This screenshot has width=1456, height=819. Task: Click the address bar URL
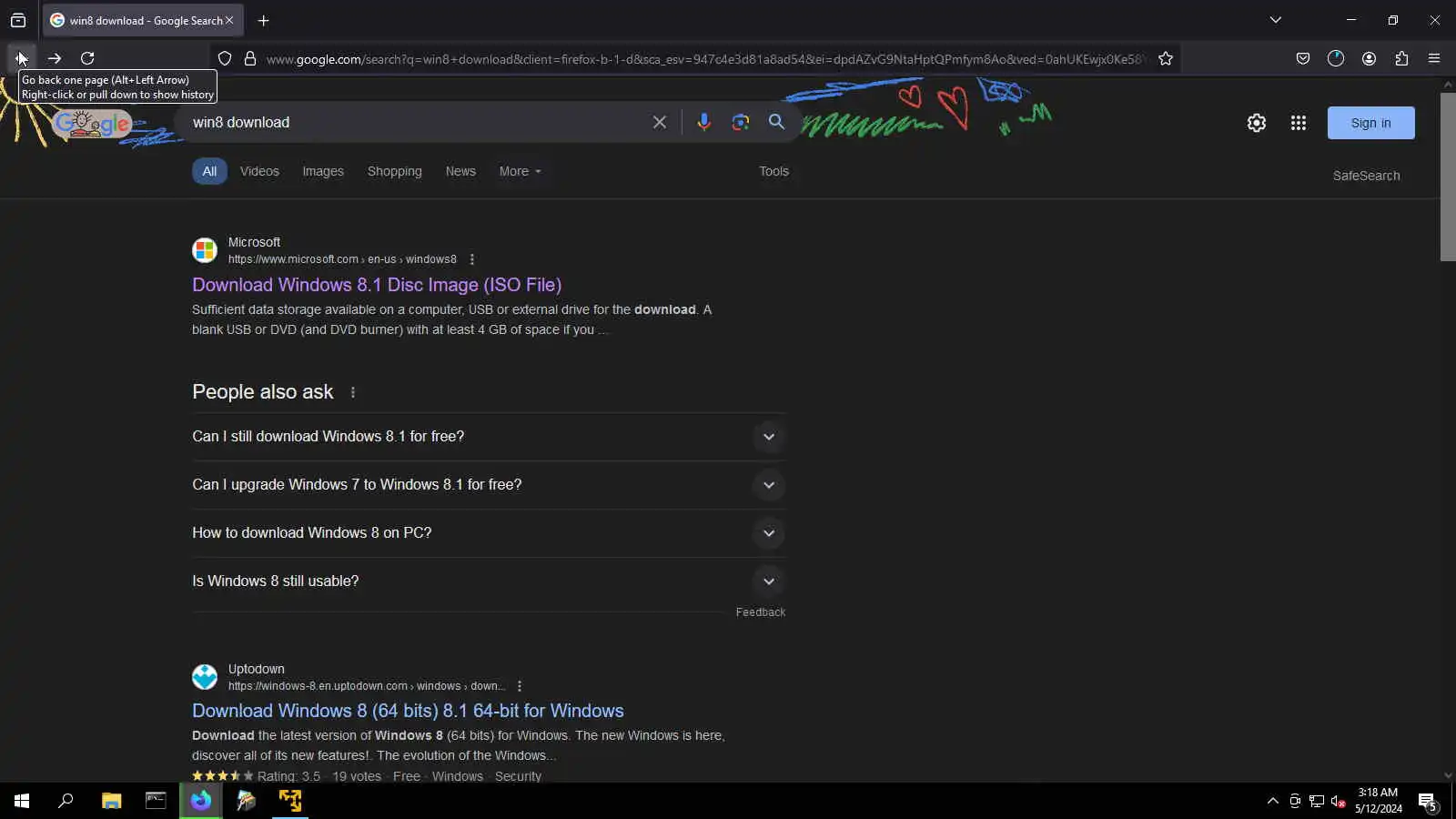[x=705, y=59]
